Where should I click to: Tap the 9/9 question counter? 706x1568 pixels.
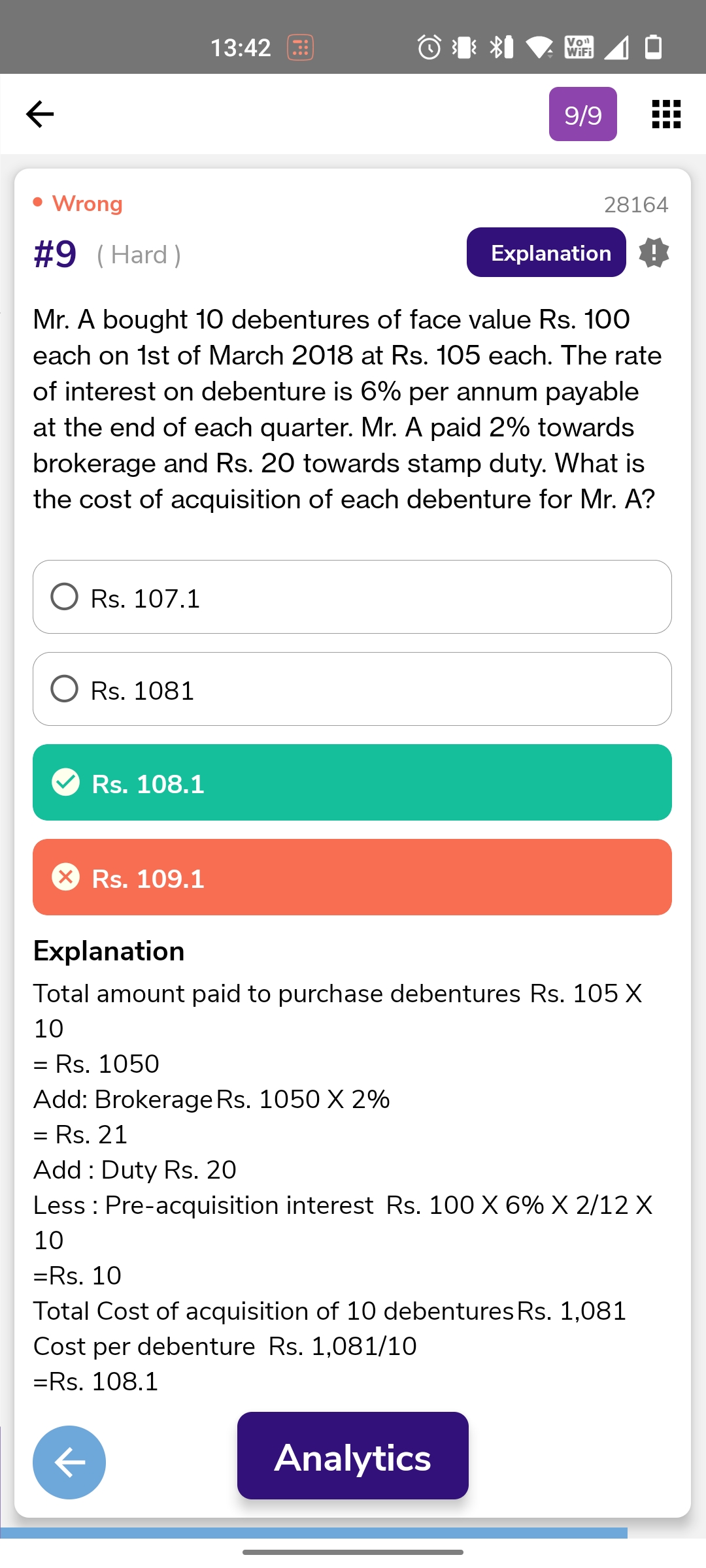coord(582,114)
